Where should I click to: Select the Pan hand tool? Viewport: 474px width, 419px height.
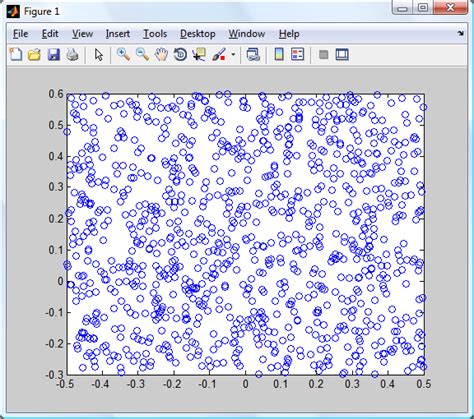point(161,54)
